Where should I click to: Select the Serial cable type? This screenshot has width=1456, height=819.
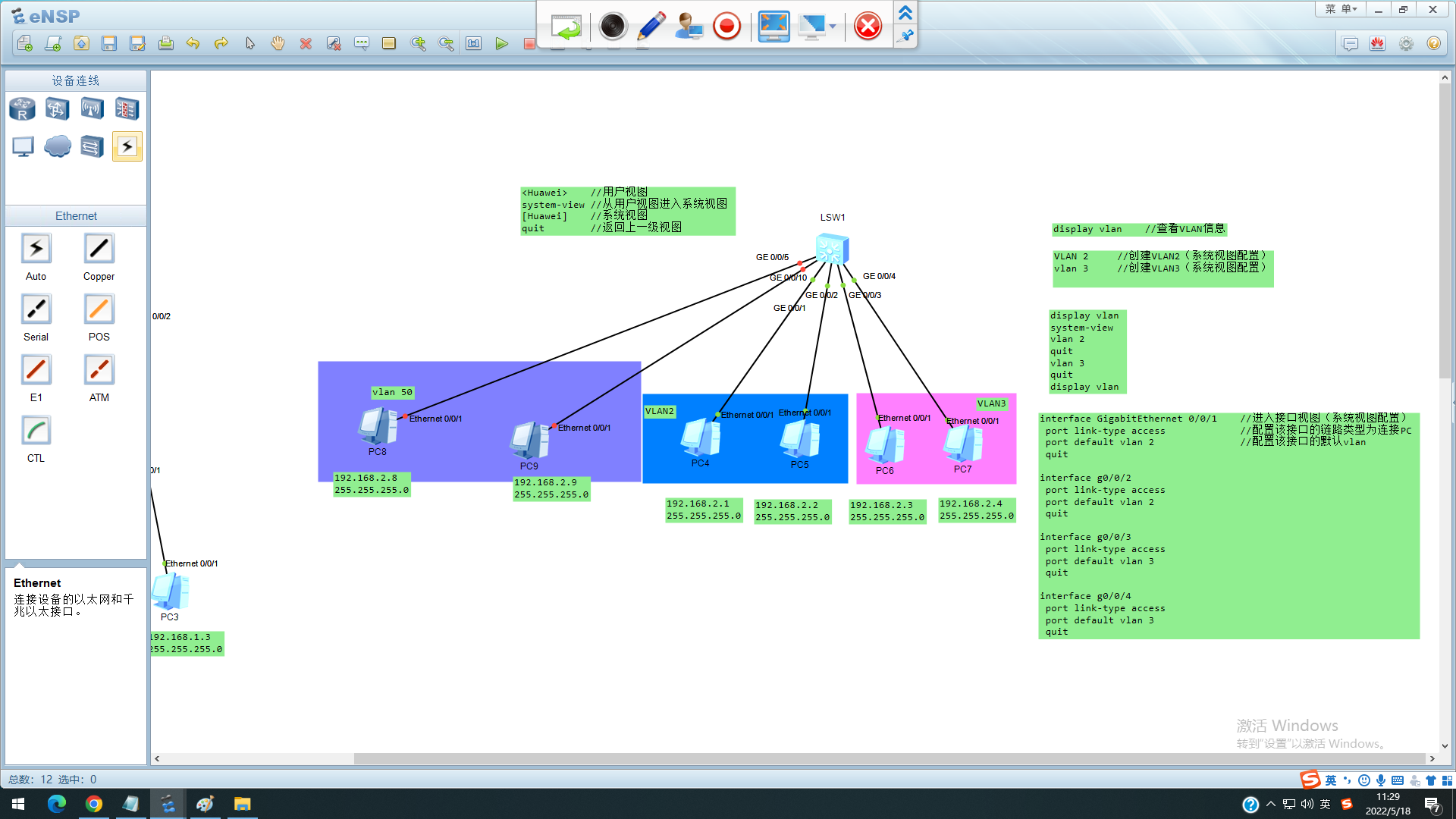click(36, 309)
